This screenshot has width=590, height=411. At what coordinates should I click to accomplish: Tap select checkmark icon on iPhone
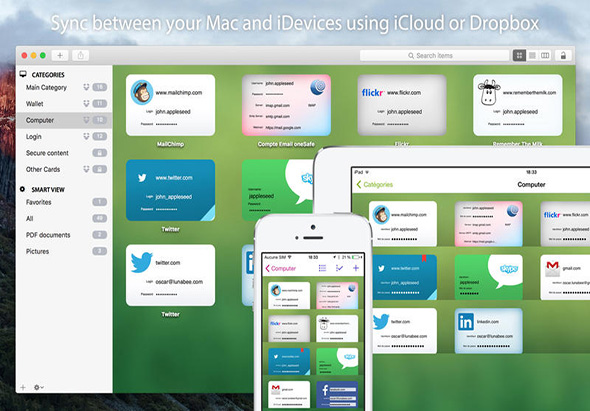339,268
